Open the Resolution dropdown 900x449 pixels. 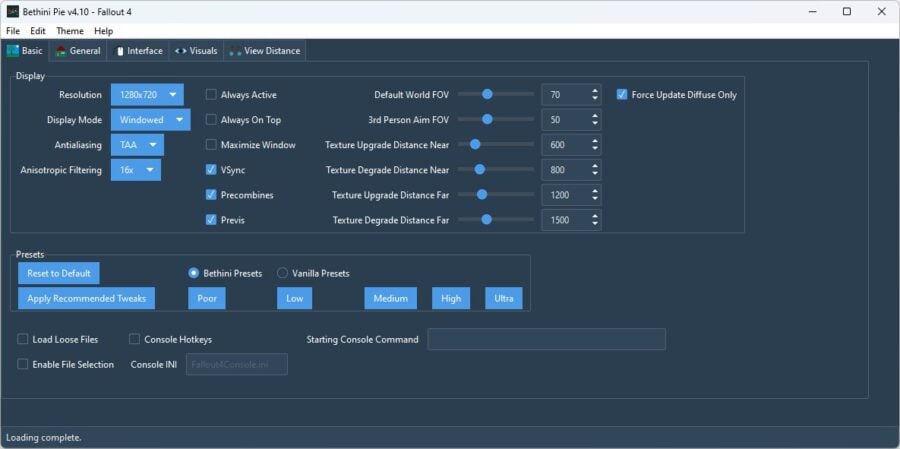pos(148,95)
